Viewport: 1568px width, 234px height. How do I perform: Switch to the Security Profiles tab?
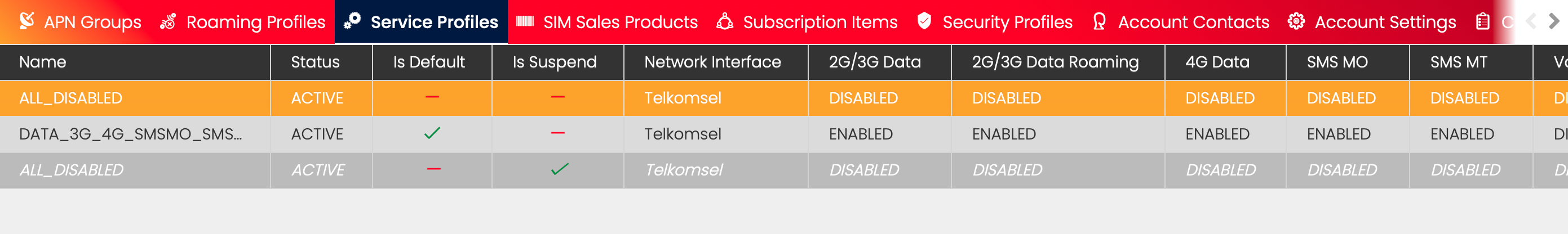[x=1007, y=22]
